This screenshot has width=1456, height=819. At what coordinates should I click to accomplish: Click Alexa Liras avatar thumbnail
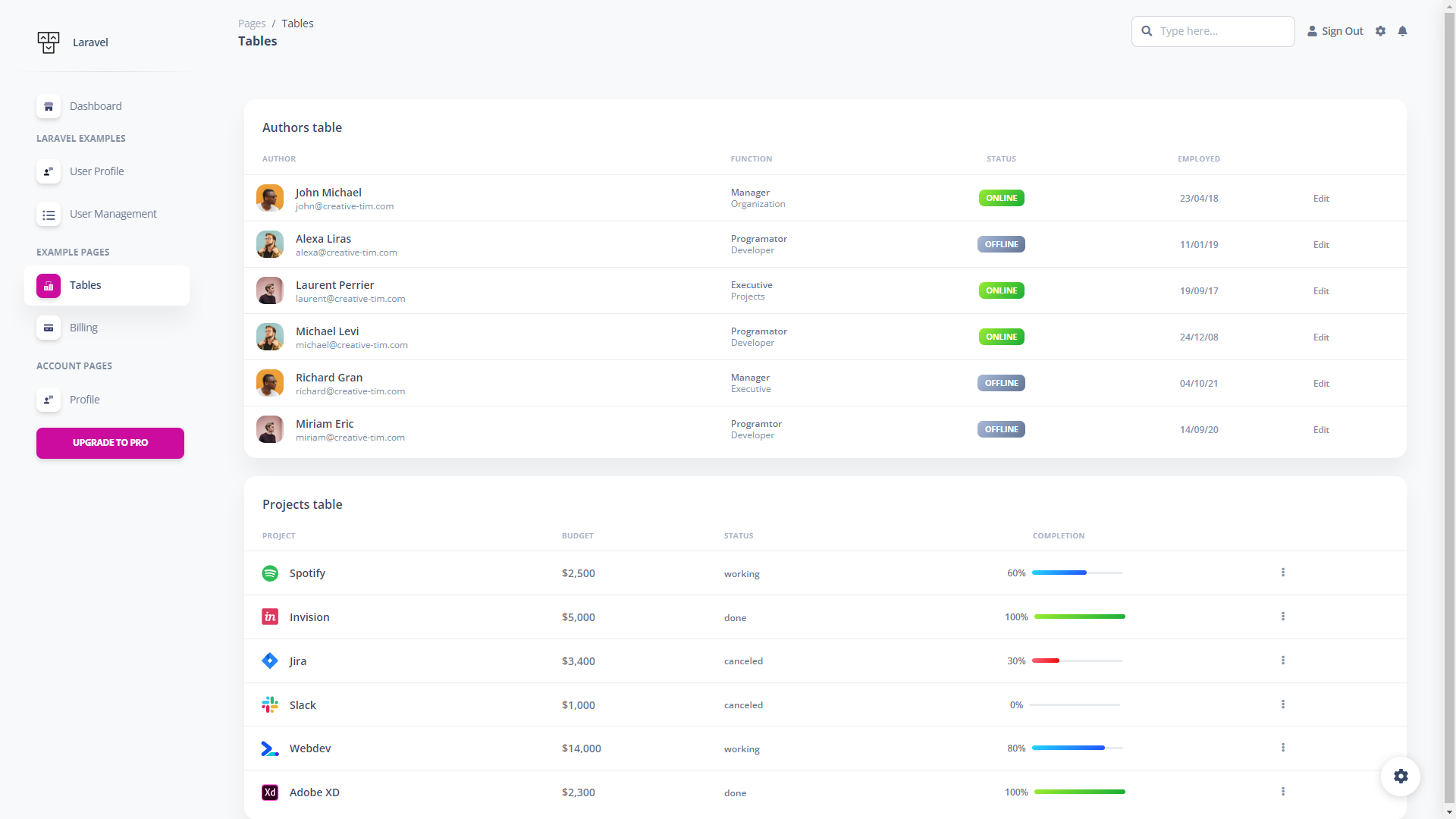click(x=270, y=244)
